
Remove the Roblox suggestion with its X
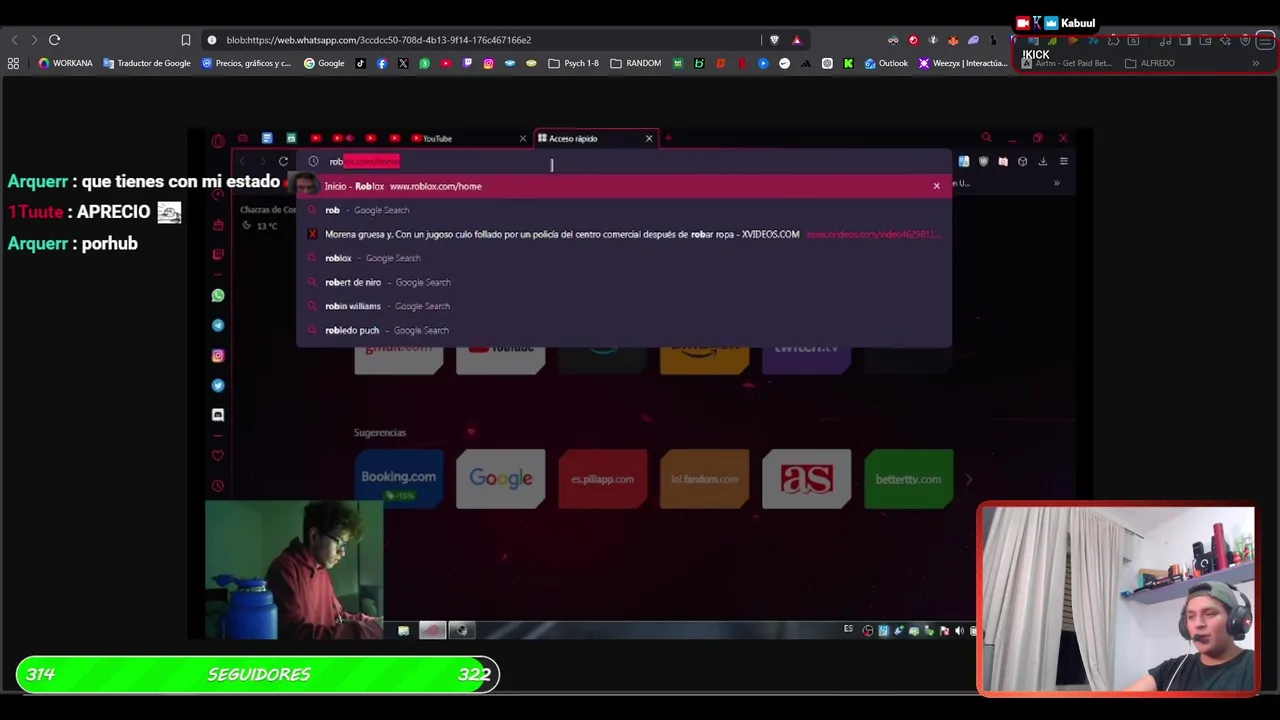(x=936, y=186)
